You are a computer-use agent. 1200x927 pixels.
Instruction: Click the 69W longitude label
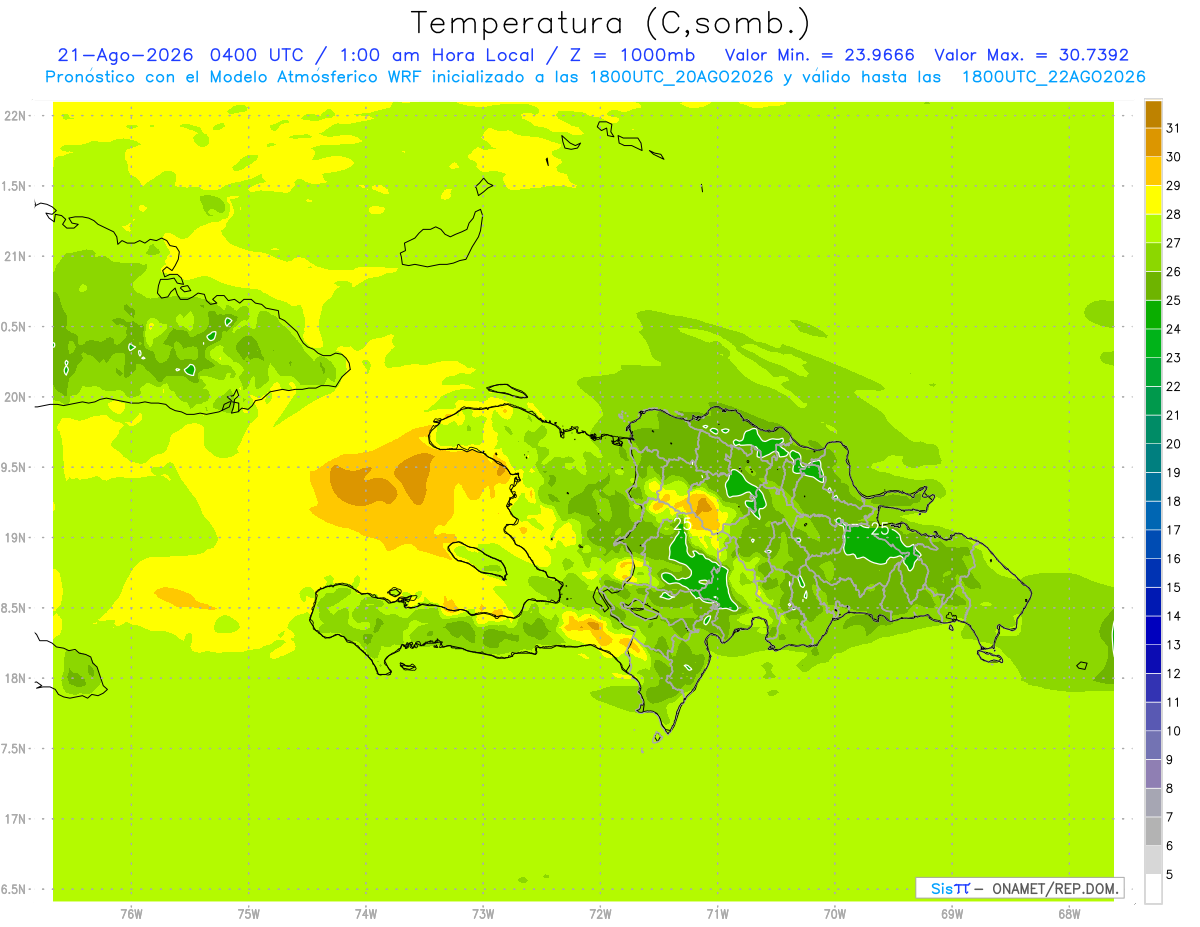(x=952, y=913)
